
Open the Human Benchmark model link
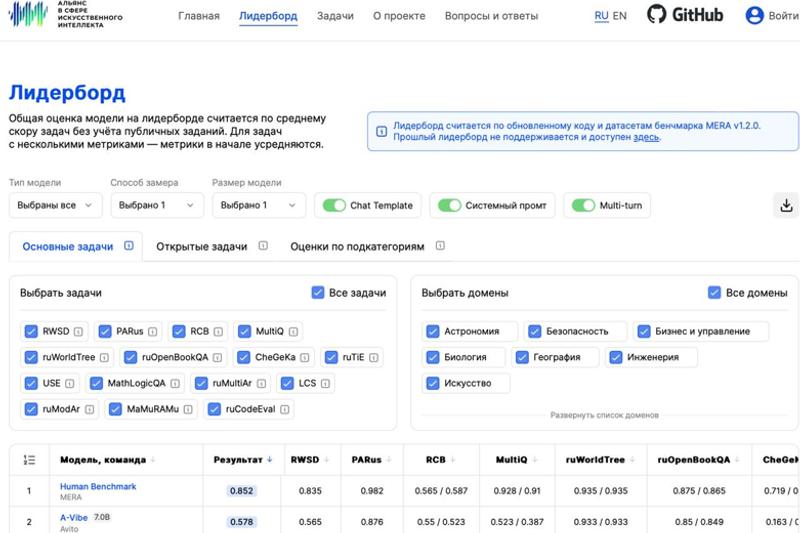pyautogui.click(x=98, y=486)
